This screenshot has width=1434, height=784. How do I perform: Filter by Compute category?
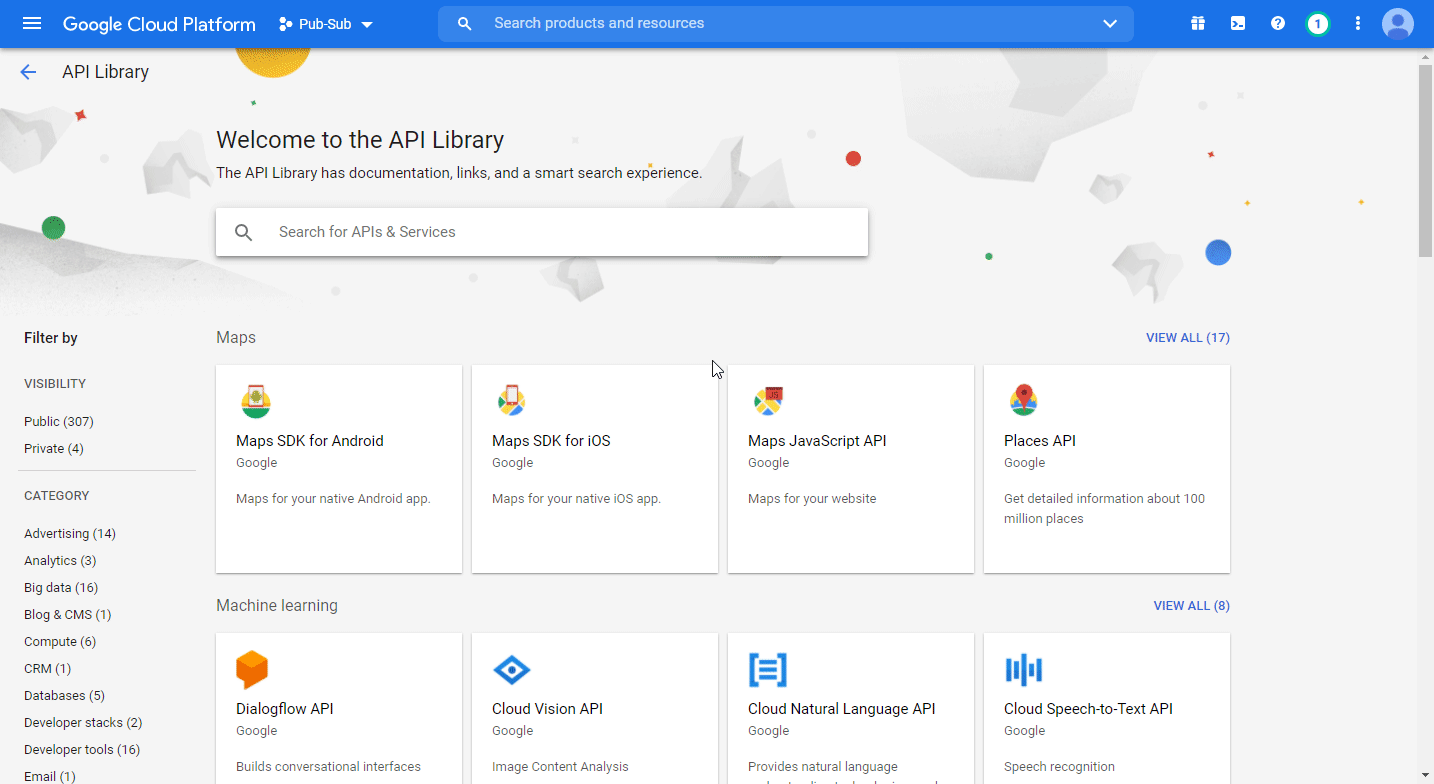pyautogui.click(x=60, y=642)
